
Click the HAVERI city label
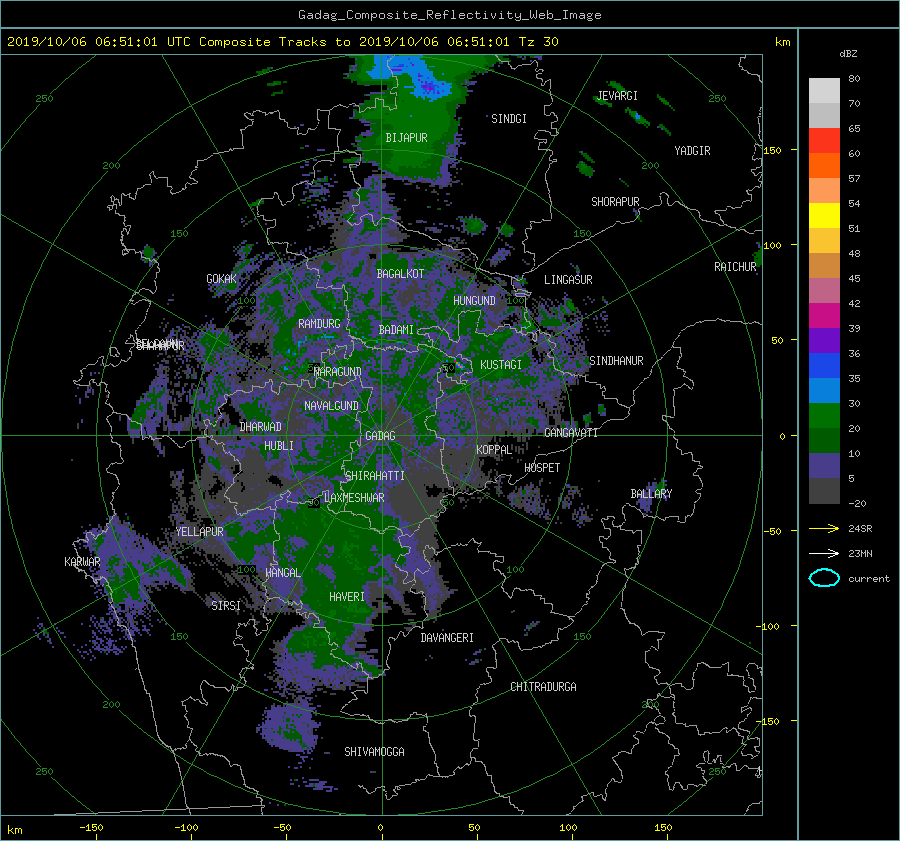(x=347, y=597)
